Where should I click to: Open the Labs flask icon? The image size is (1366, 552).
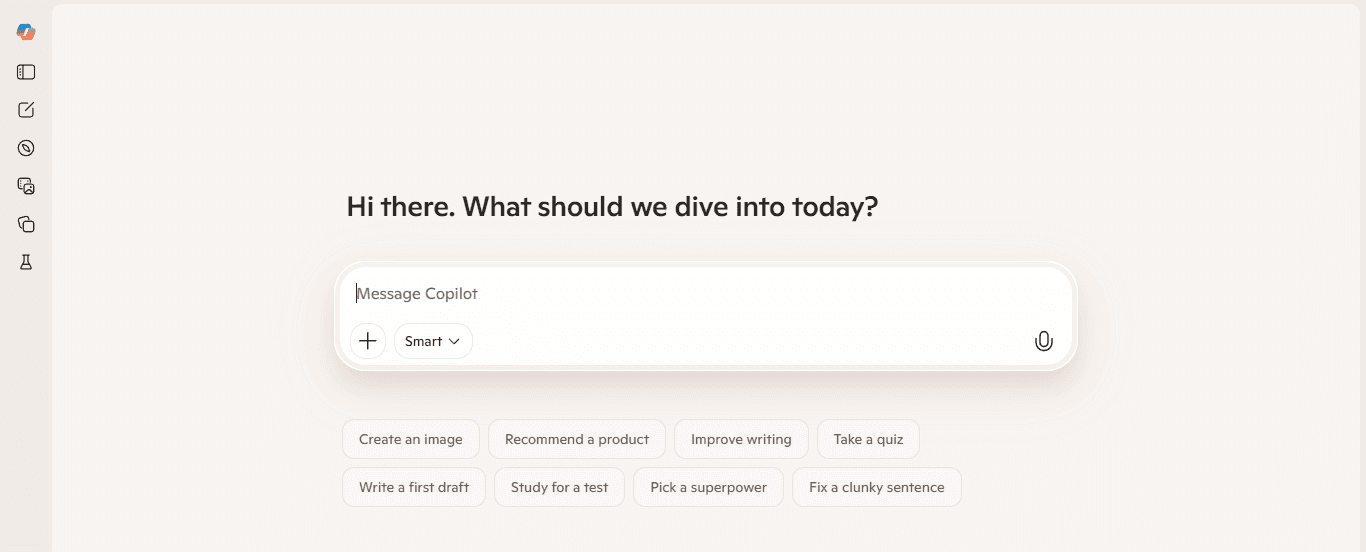[x=26, y=262]
